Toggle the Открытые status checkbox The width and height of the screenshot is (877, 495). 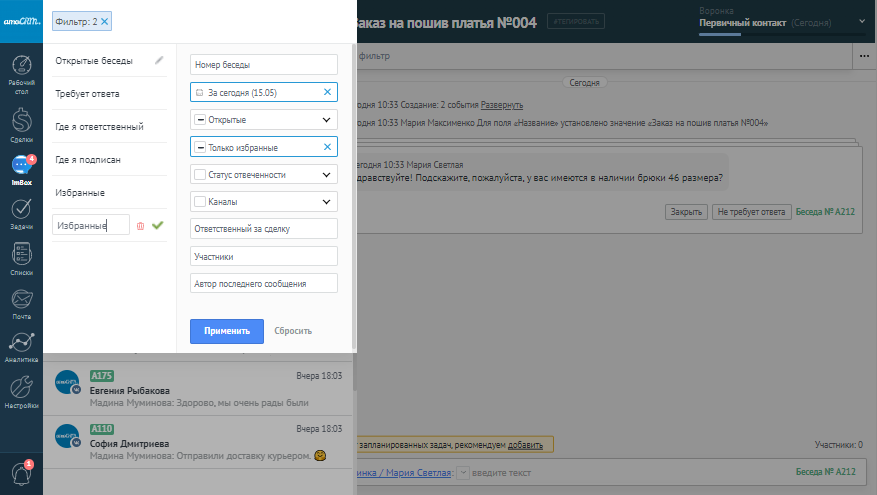200,120
